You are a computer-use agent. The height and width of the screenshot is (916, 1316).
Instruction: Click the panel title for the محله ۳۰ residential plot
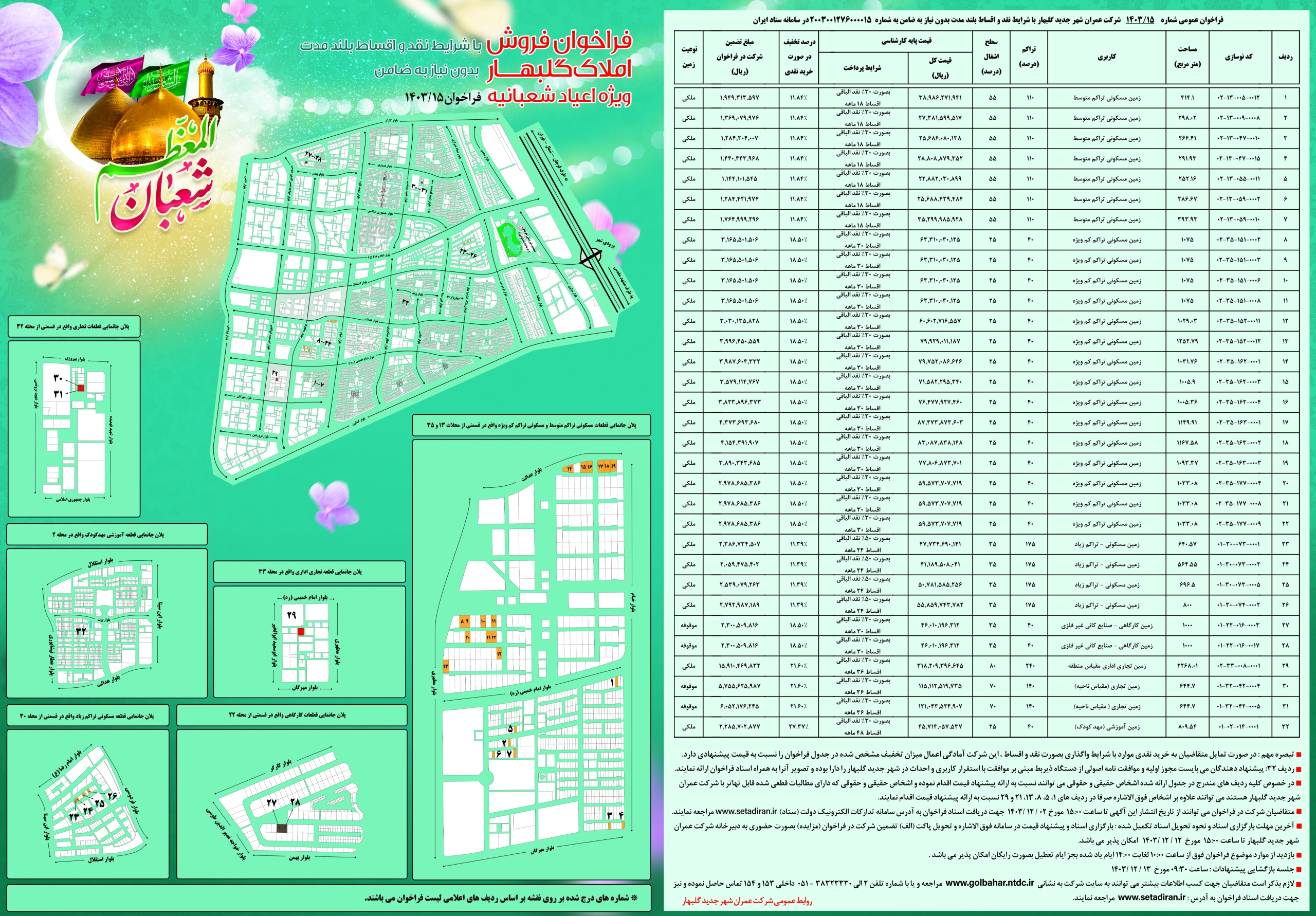[x=88, y=716]
